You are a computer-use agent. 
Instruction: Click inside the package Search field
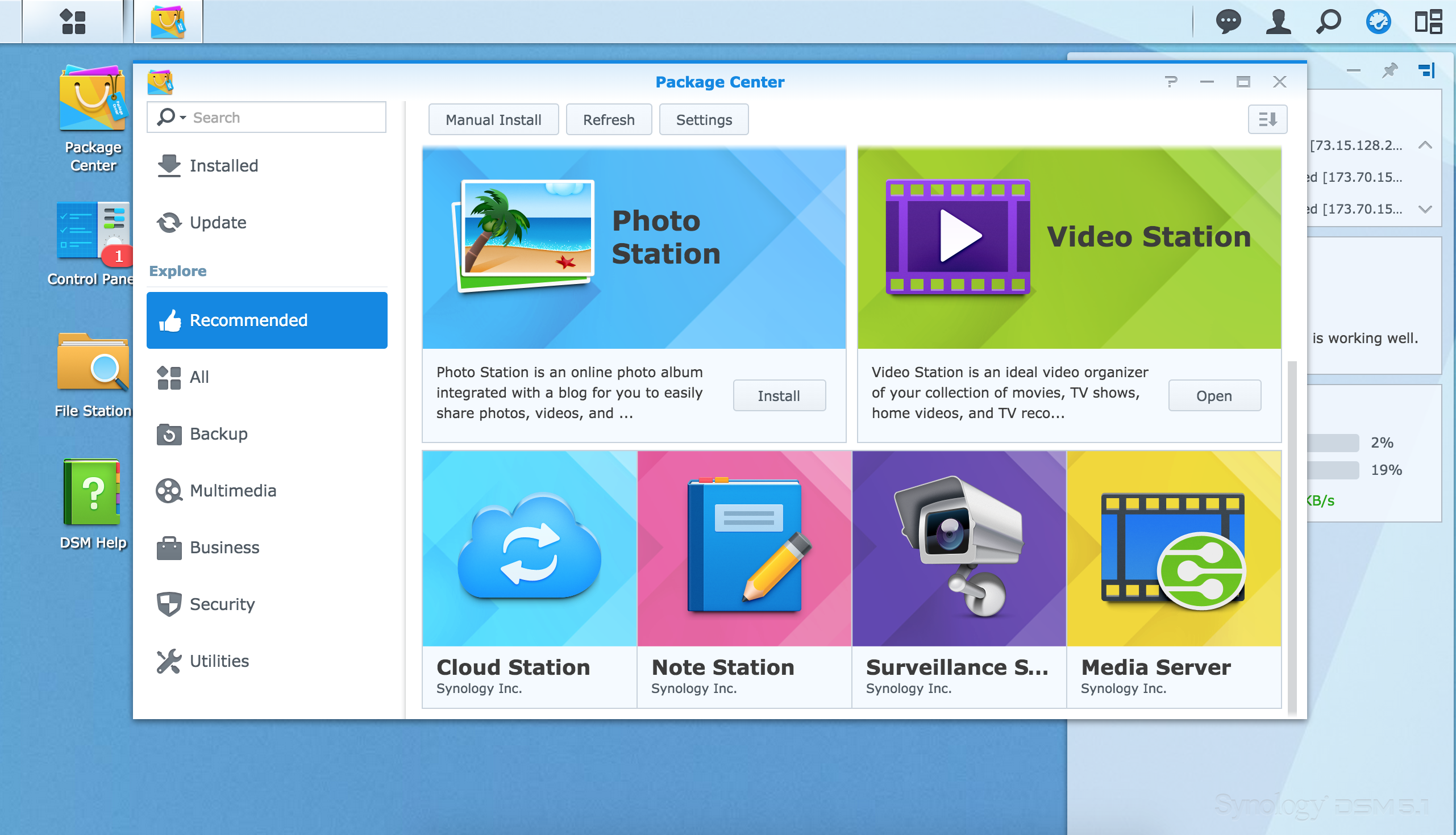pos(267,118)
